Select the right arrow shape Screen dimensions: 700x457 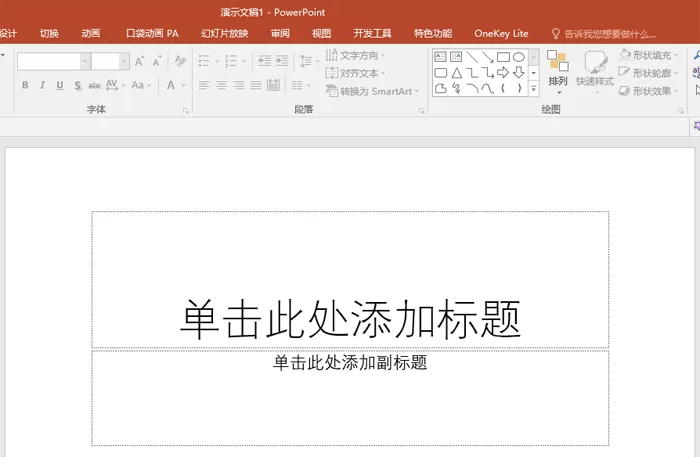tap(503, 72)
